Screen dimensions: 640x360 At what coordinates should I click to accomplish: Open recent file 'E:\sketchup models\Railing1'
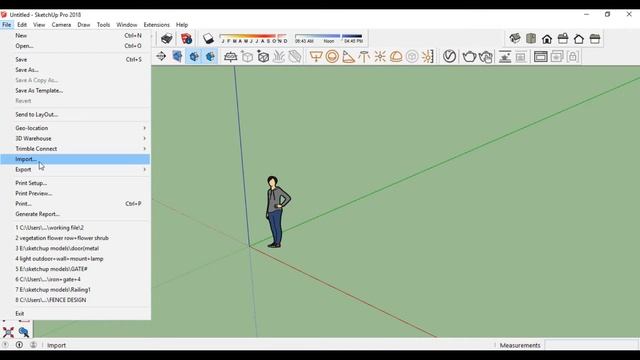pyautogui.click(x=75, y=290)
